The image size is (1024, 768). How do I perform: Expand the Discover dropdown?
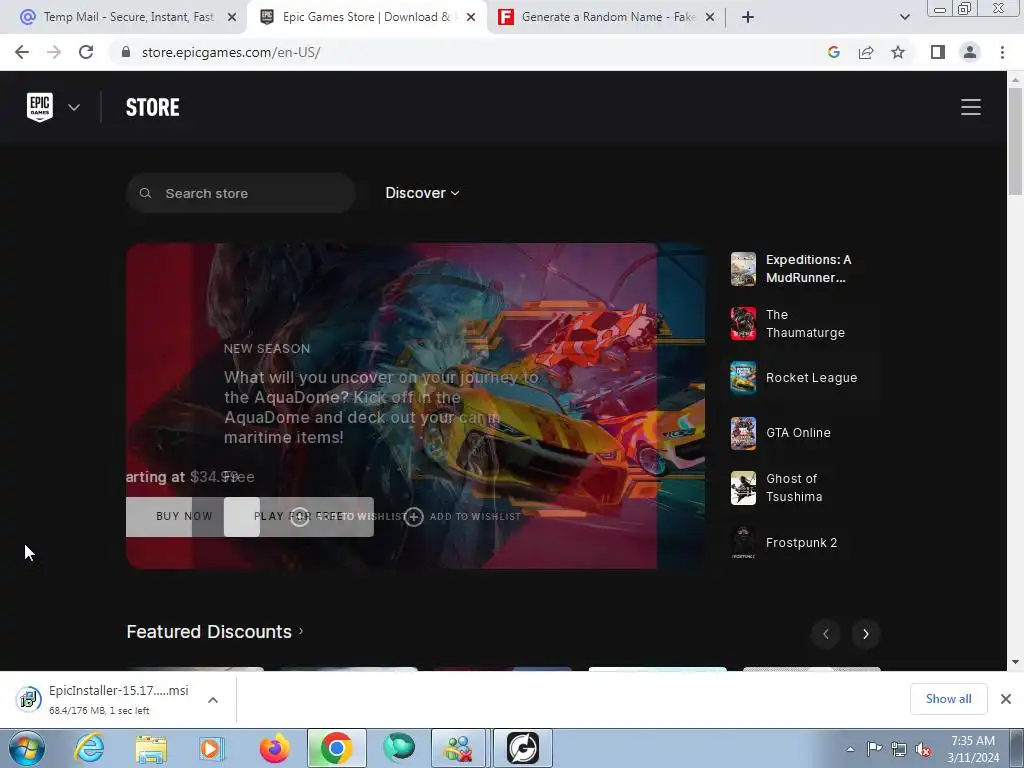point(422,193)
